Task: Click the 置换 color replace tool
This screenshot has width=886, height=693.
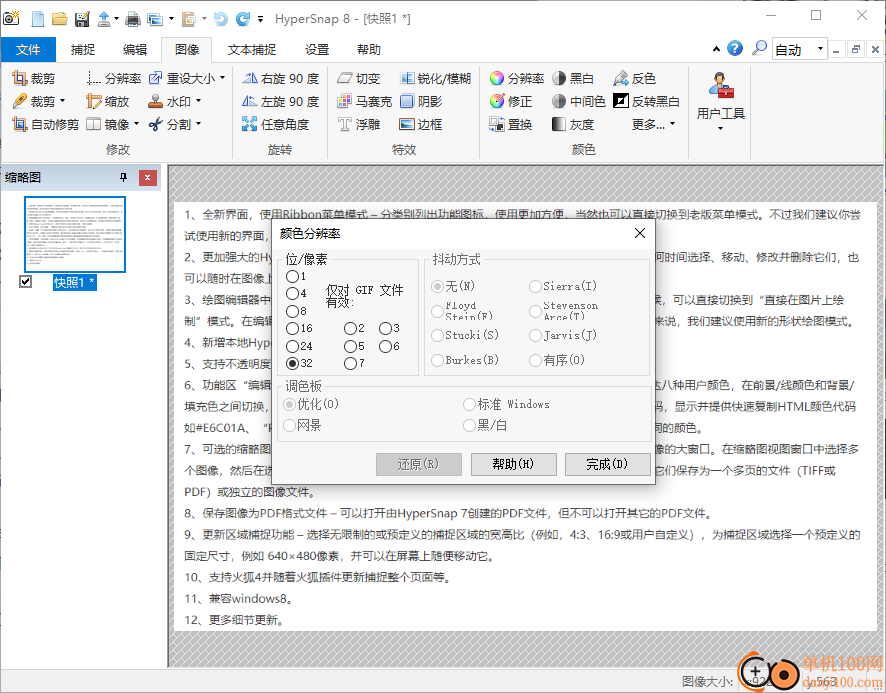Action: pos(511,124)
